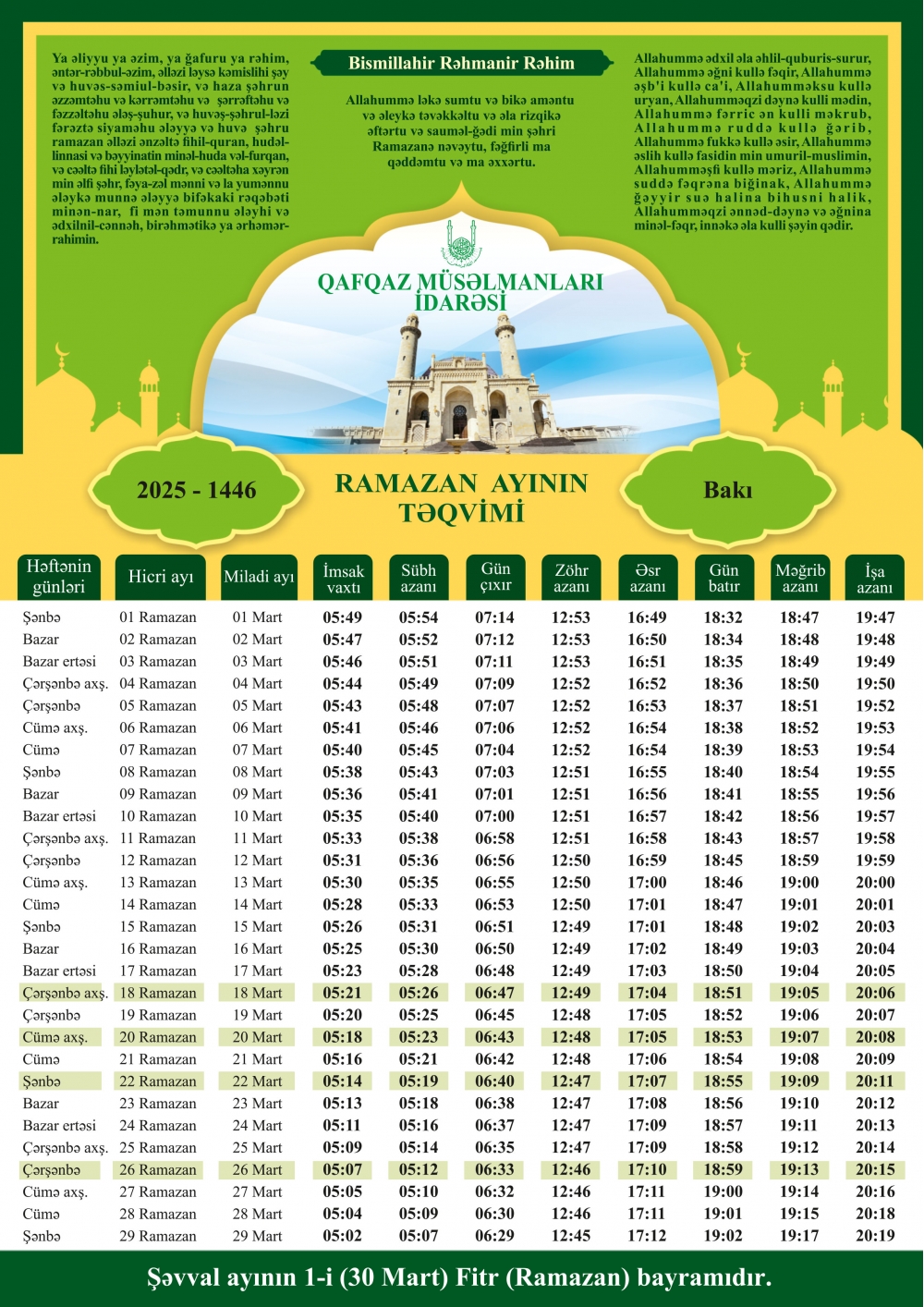This screenshot has width=924, height=1307.
Task: Click the Miladi ayı column header
Action: 259,577
